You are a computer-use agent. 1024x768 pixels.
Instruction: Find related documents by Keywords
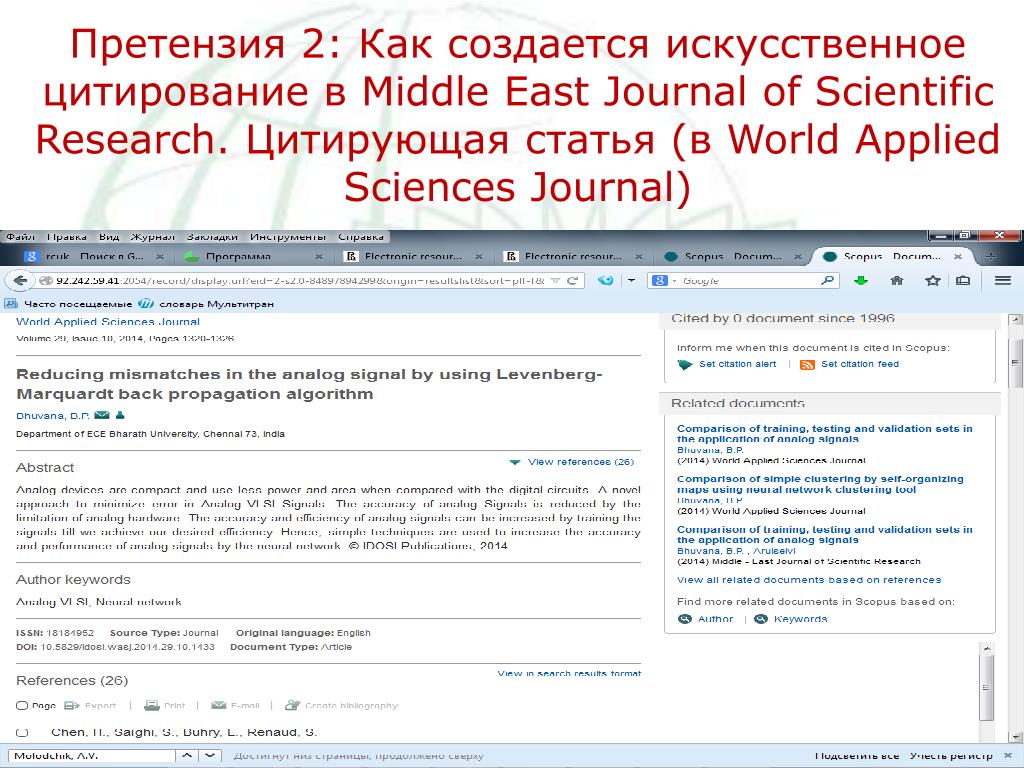coord(801,619)
